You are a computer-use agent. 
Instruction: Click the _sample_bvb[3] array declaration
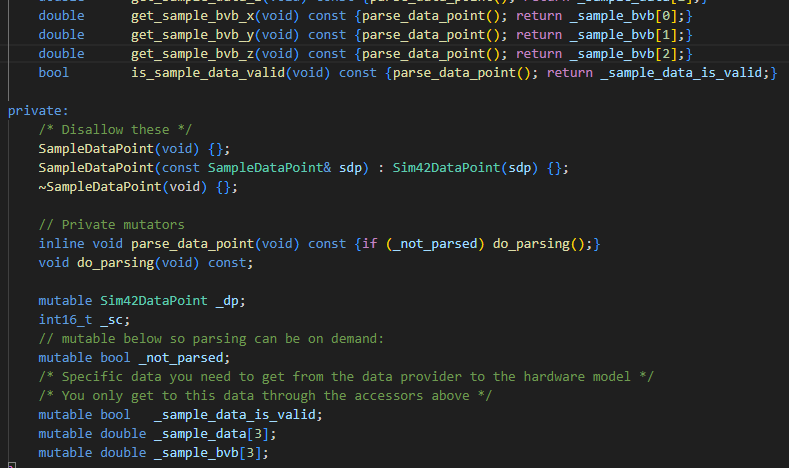click(x=208, y=453)
